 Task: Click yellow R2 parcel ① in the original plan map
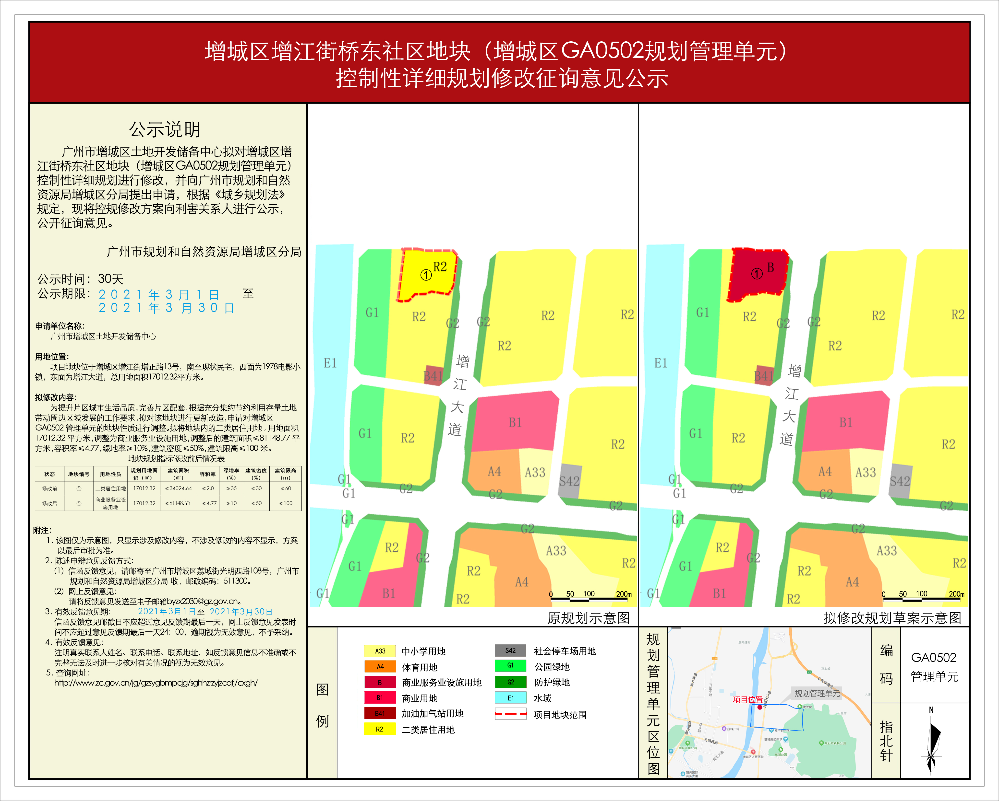coord(427,275)
